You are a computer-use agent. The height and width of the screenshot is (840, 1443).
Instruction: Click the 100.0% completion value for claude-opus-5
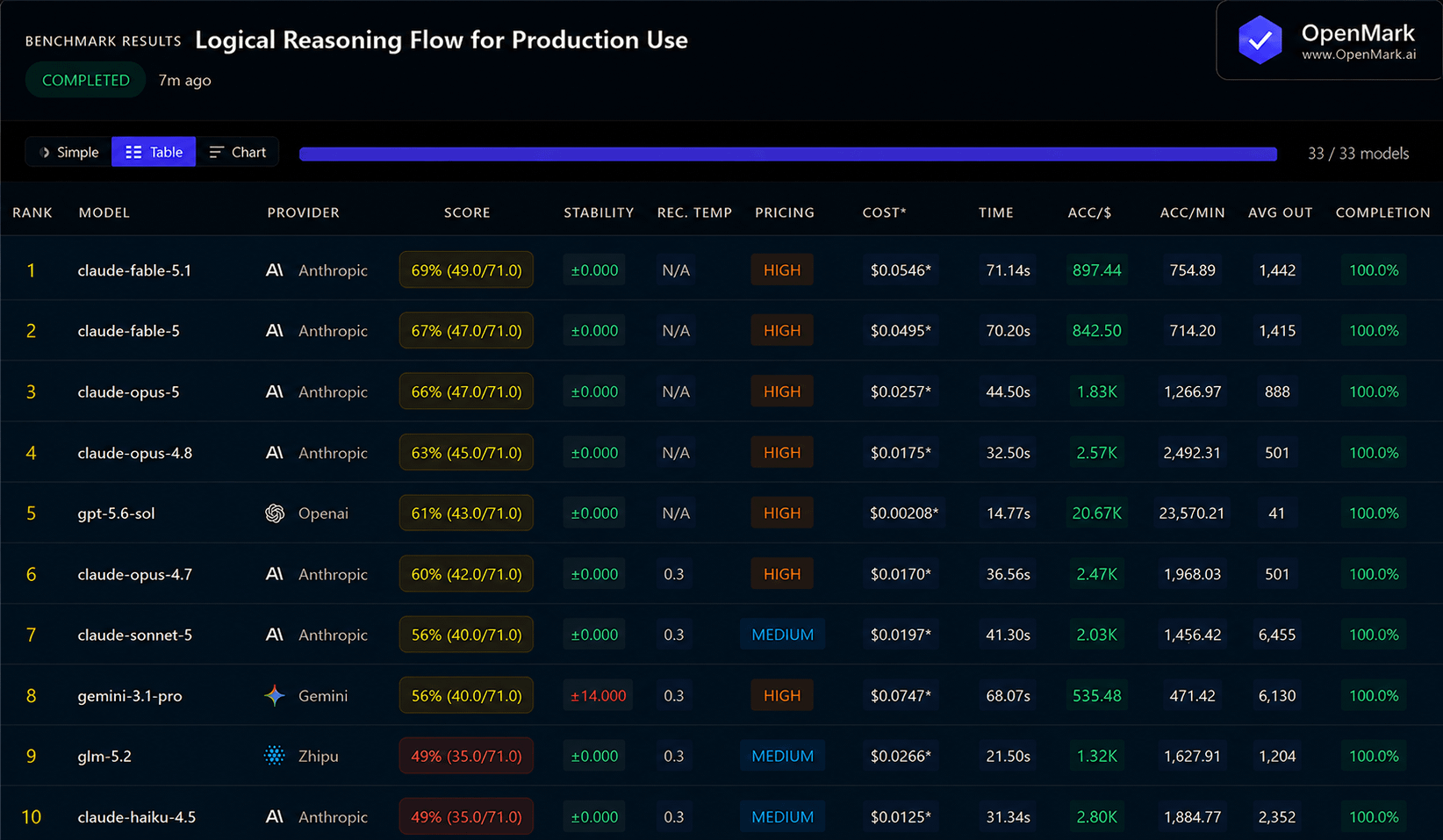coord(1374,391)
